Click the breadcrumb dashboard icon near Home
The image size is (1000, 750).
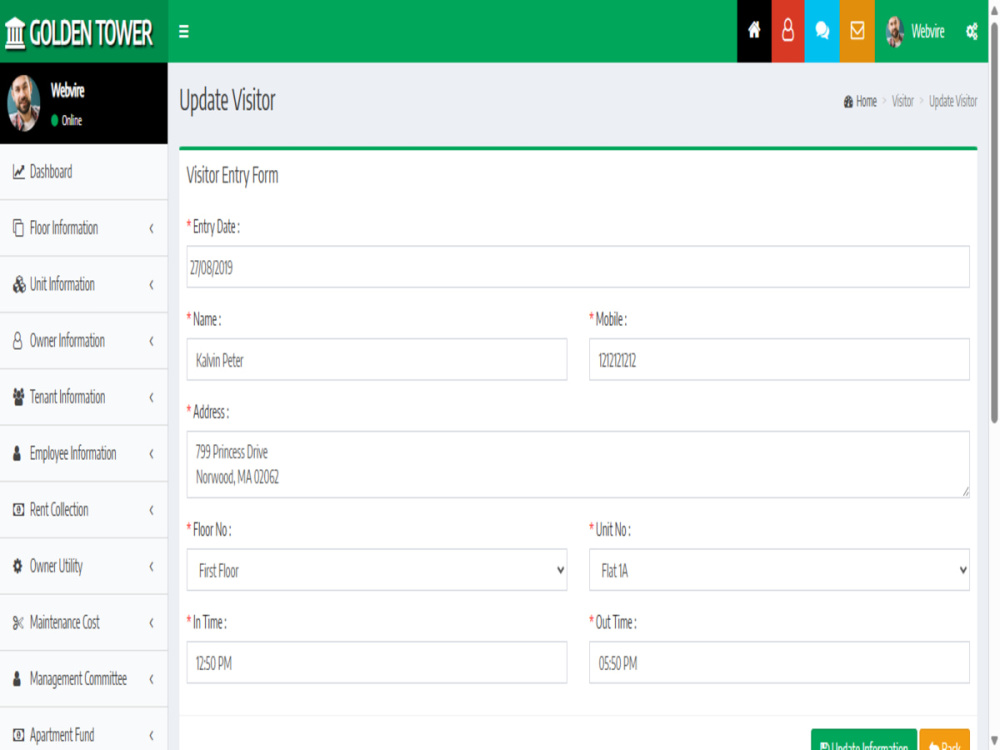point(848,101)
